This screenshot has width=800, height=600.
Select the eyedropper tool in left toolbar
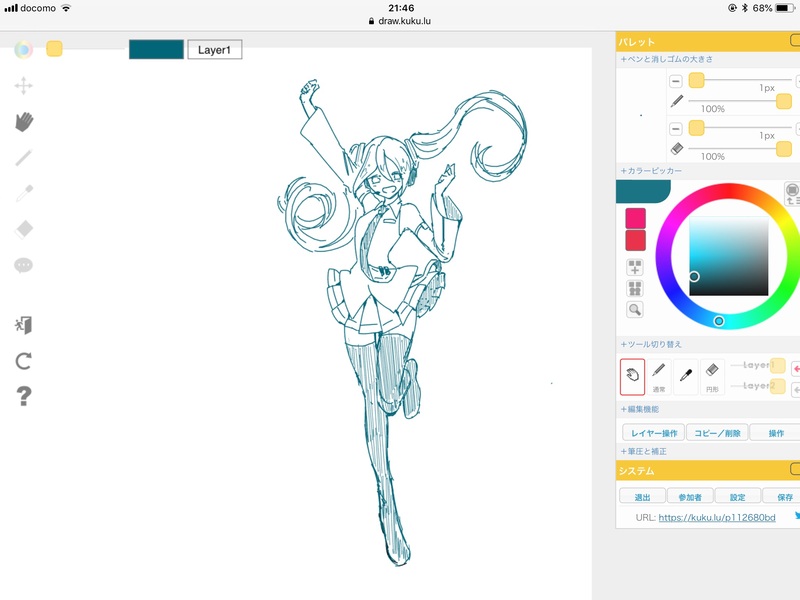pyautogui.click(x=24, y=194)
